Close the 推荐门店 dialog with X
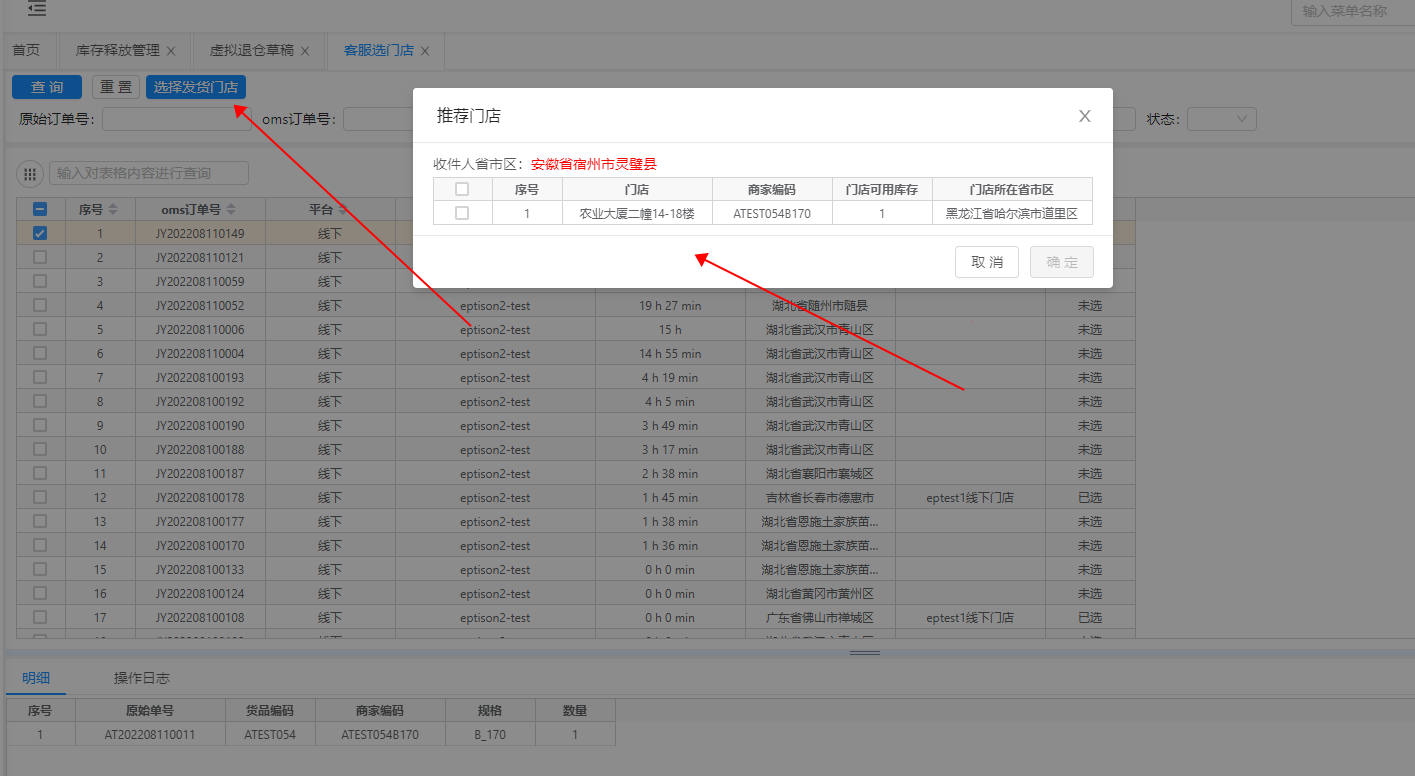The image size is (1415, 776). pyautogui.click(x=1084, y=116)
